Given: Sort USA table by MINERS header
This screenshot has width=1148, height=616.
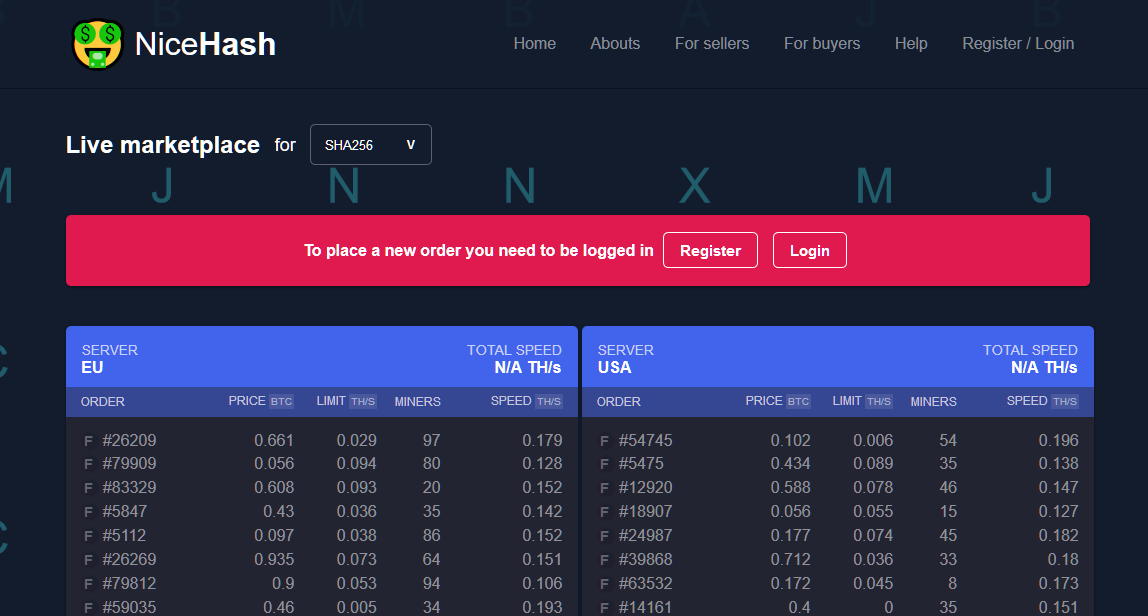Looking at the screenshot, I should (933, 402).
